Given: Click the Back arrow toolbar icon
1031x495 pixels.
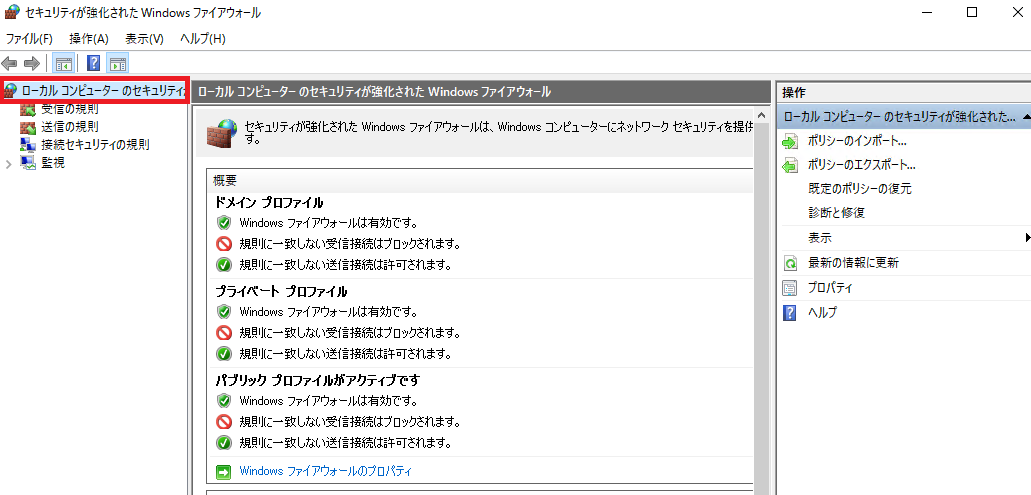Looking at the screenshot, I should [9, 63].
